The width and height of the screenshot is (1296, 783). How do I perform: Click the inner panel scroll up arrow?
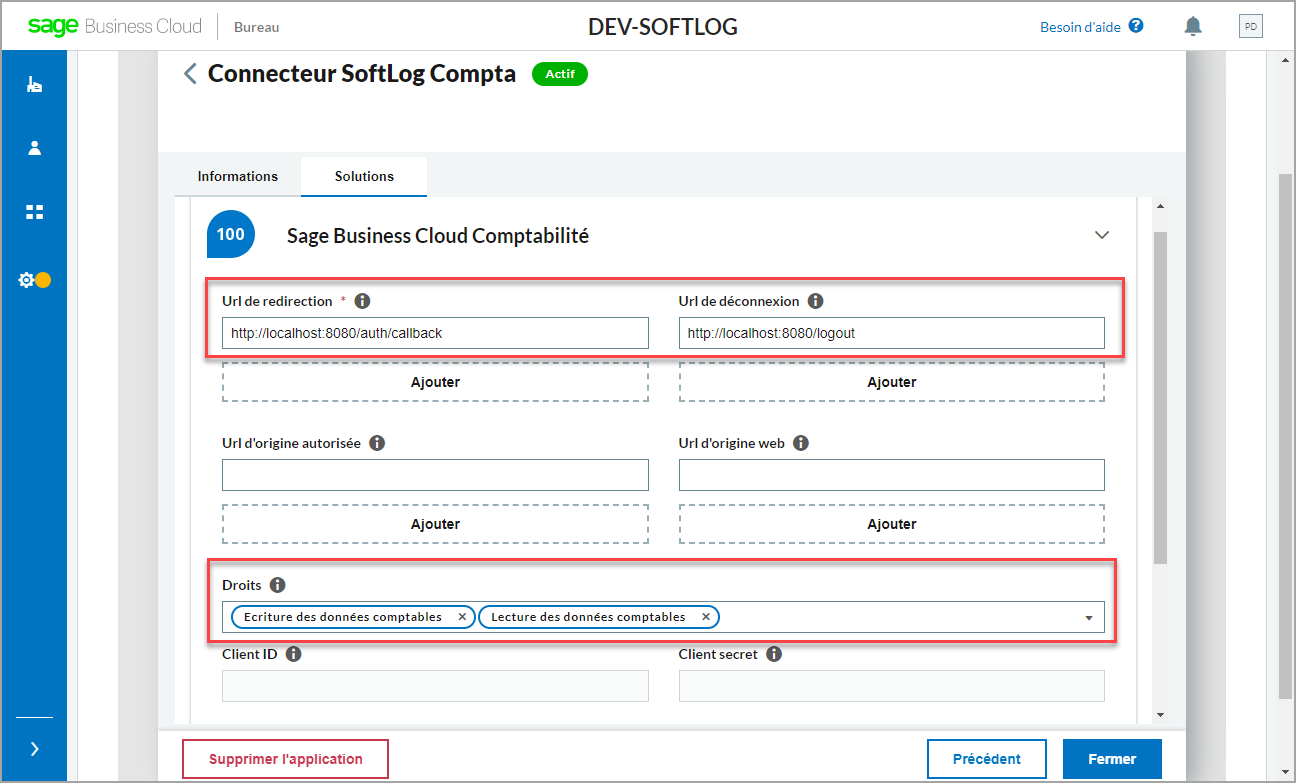click(x=1160, y=206)
